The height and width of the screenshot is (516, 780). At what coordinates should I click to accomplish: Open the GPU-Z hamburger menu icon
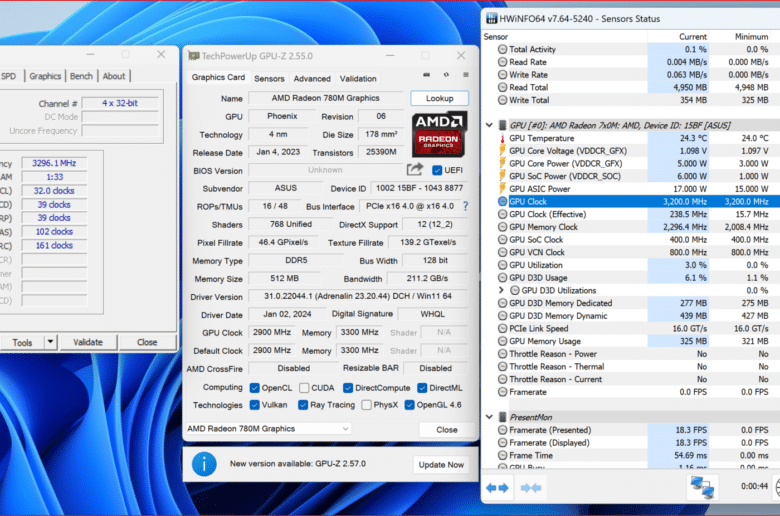[x=466, y=75]
